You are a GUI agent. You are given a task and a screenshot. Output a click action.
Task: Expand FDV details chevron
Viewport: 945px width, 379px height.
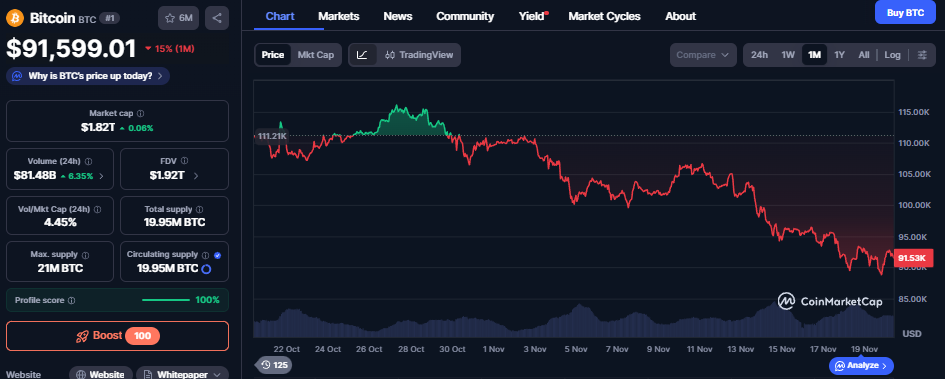click(x=196, y=176)
